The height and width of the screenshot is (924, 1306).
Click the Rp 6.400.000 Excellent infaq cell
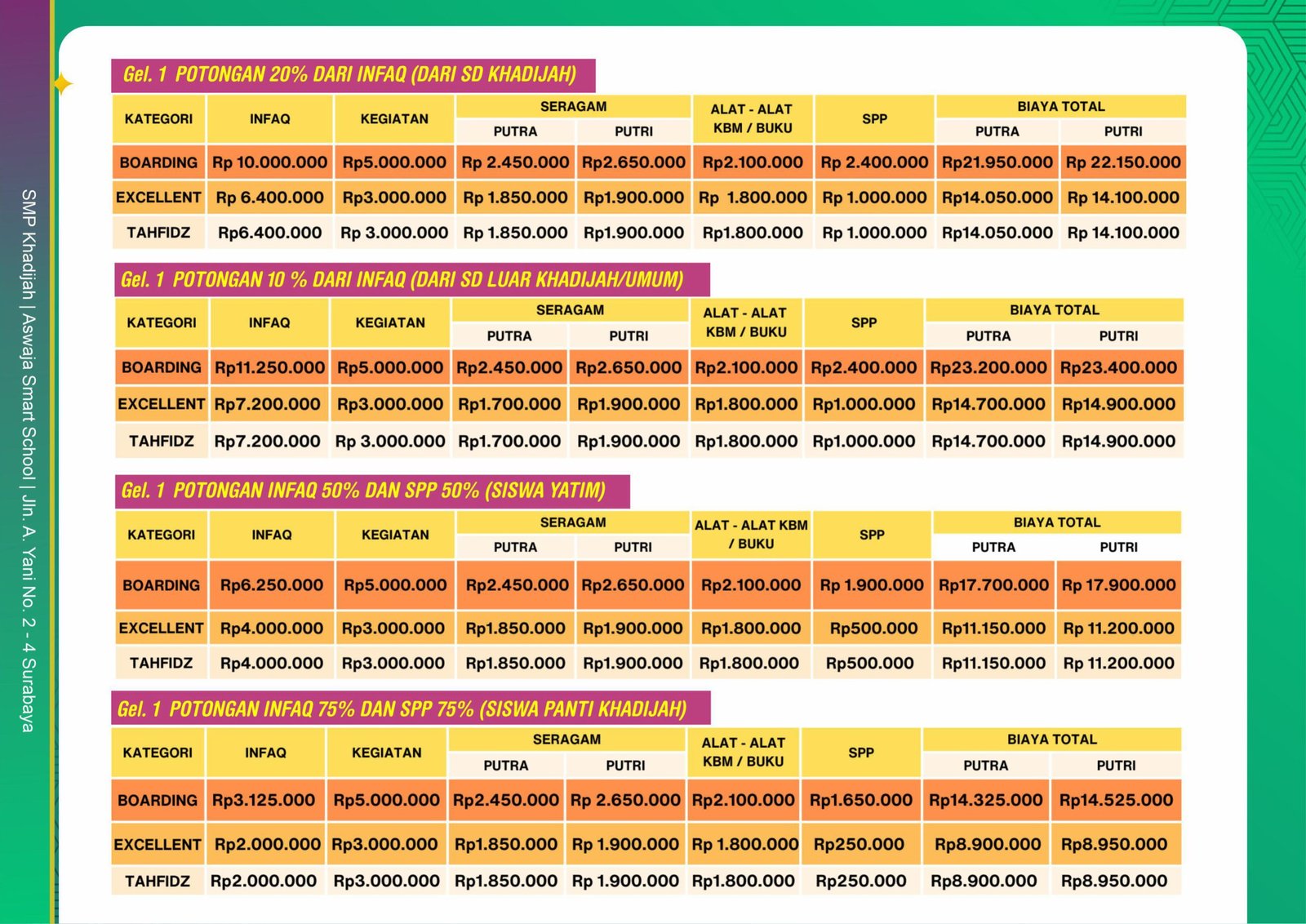(x=269, y=198)
